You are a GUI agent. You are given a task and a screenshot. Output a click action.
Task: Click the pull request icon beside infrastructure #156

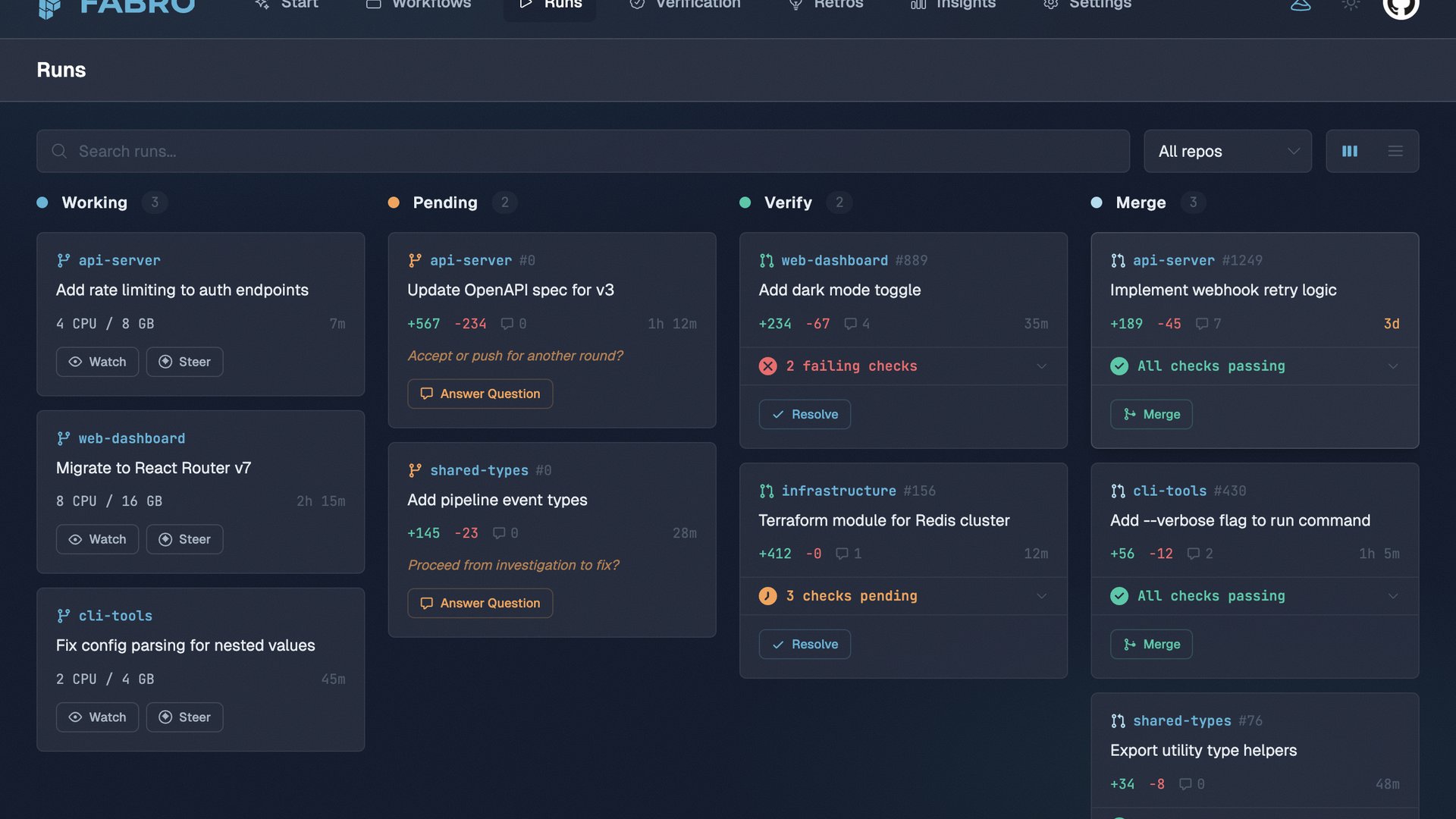click(x=767, y=491)
